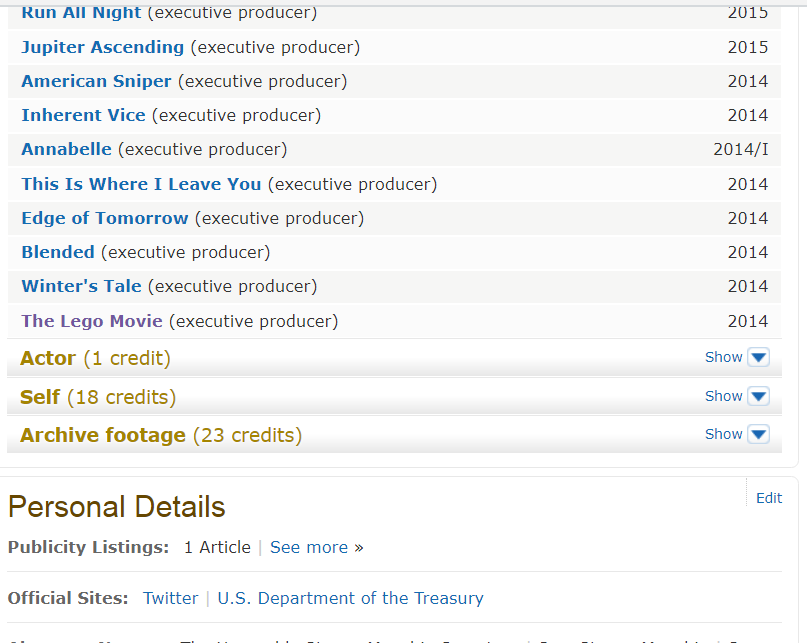Open the Blended movie link
This screenshot has height=643, width=807.
point(58,252)
